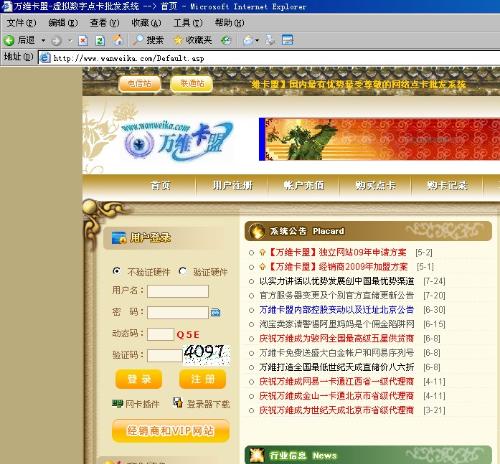Click the Edit window icon in toolbar
Viewport: 500px width, 464px height.
coord(287,40)
